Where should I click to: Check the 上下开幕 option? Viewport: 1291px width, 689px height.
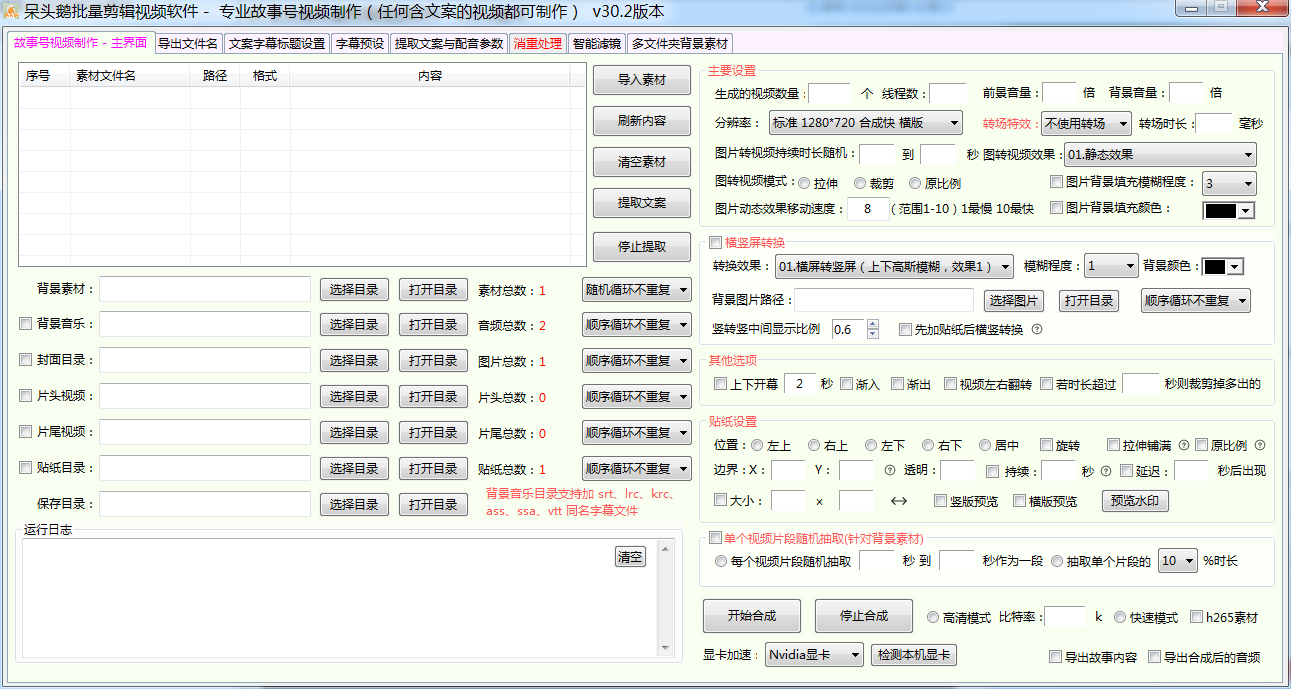tap(721, 384)
